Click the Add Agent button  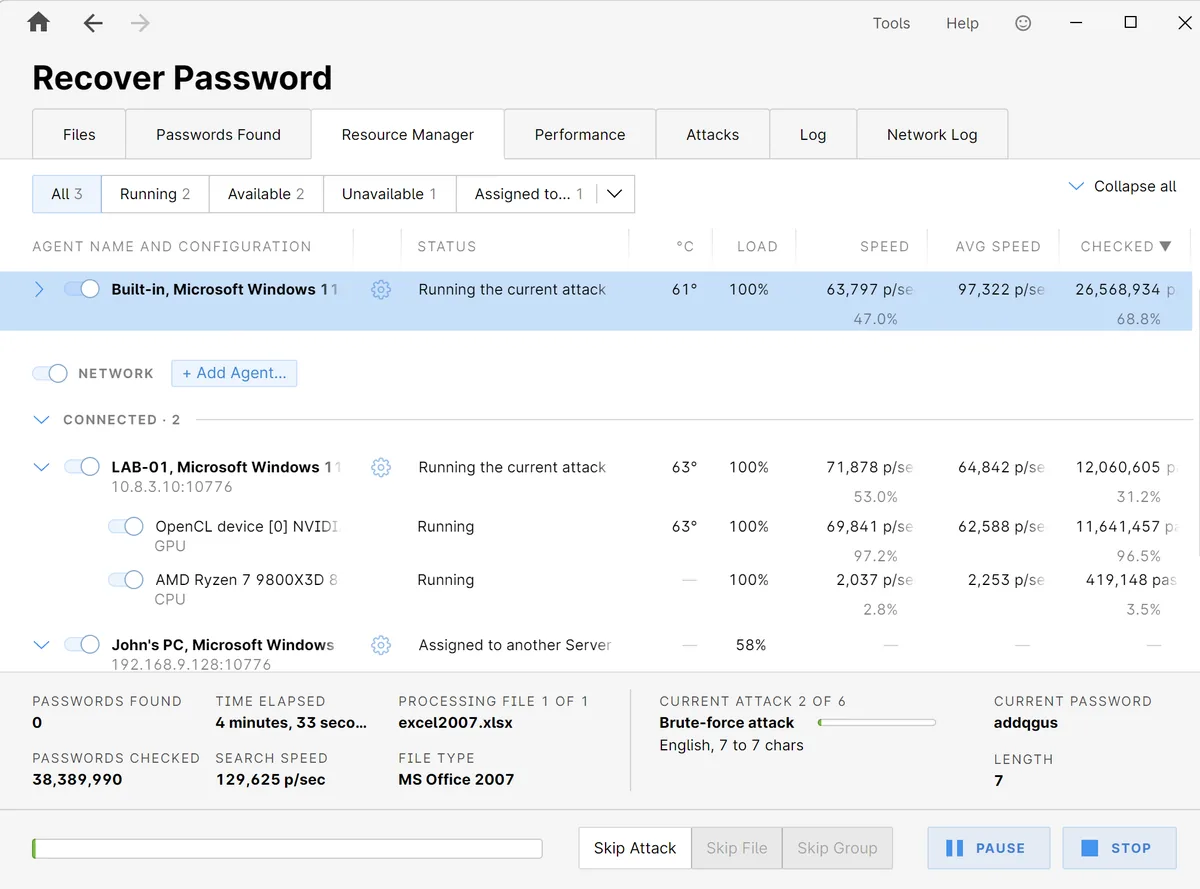234,373
